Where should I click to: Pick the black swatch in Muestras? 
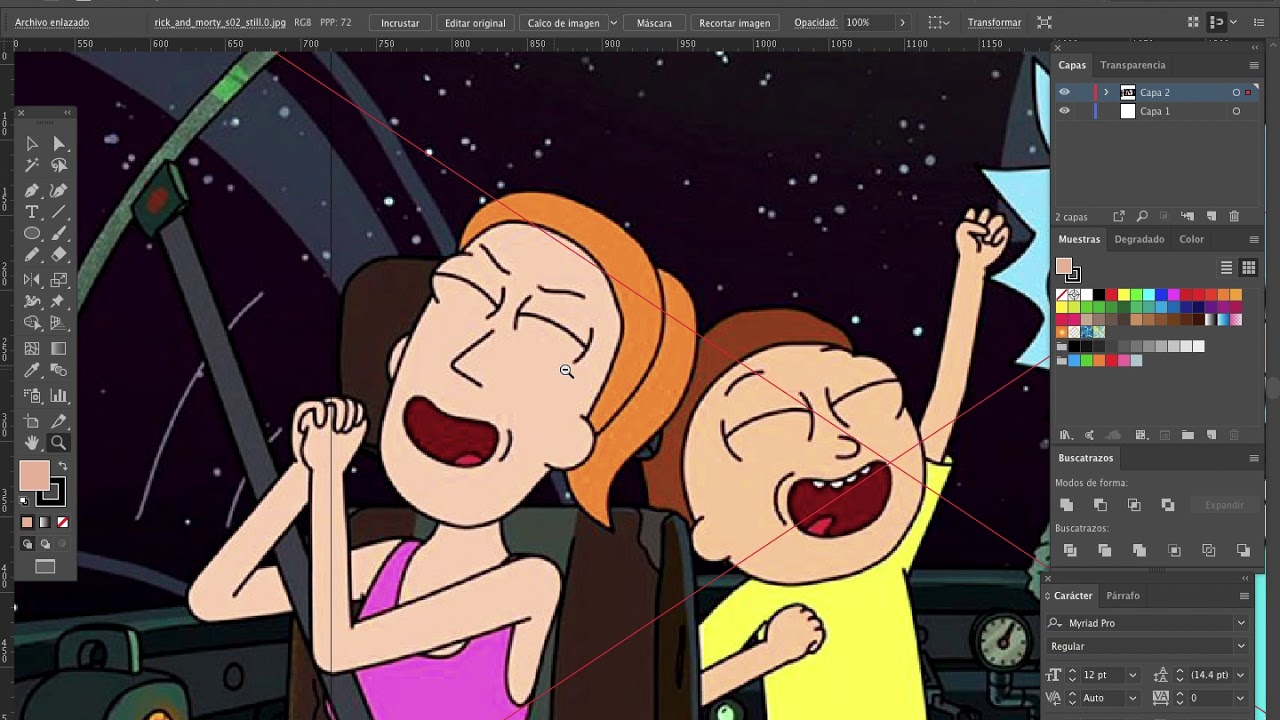pos(1098,295)
